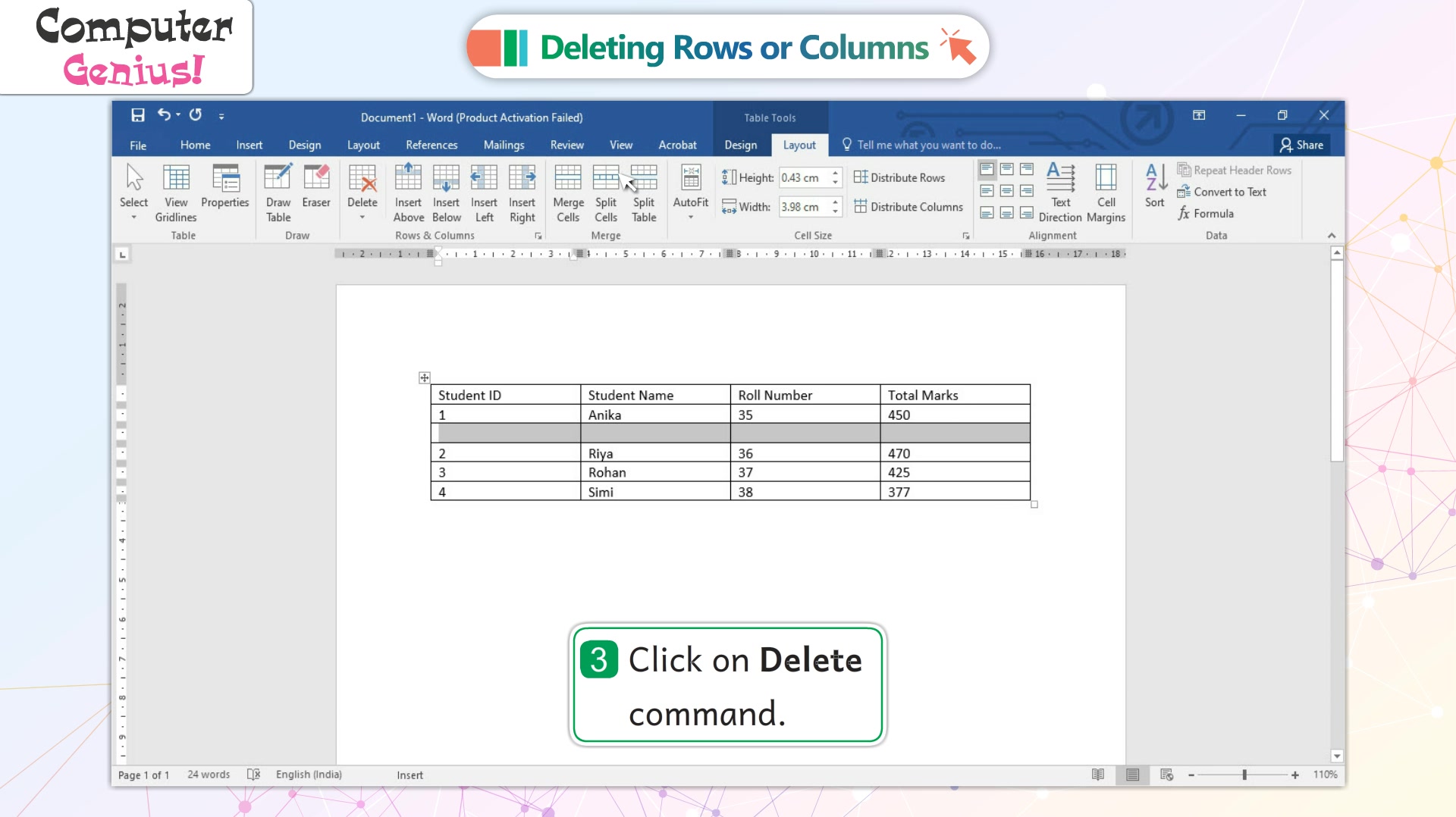The image size is (1456, 817).
Task: Click Repeat Header Rows
Action: 1234,171
